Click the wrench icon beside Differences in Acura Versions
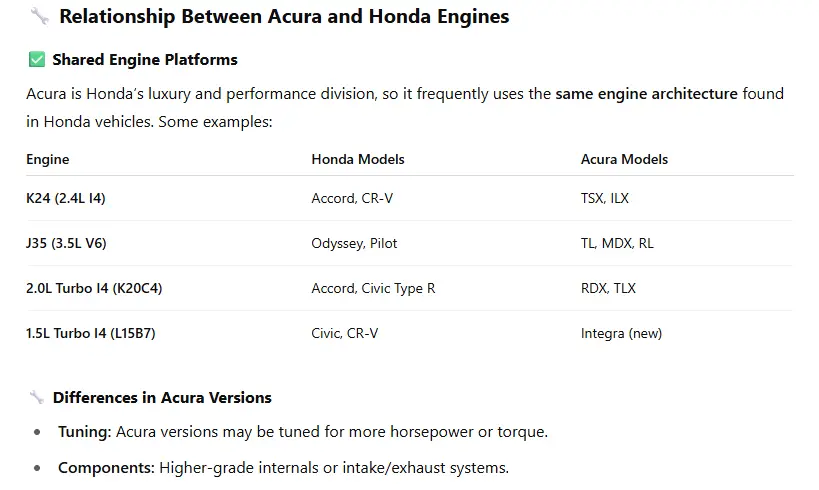 (37, 398)
